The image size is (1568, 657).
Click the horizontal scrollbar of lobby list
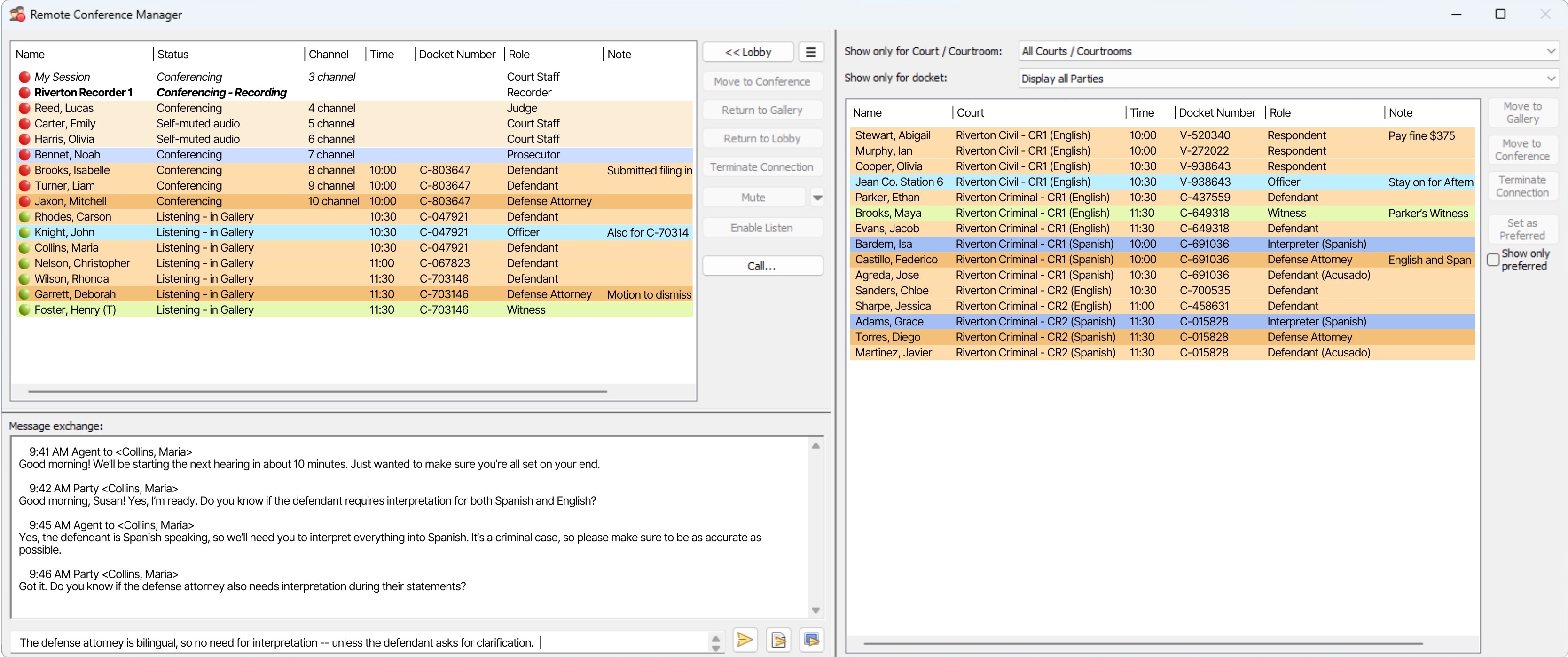click(1143, 643)
